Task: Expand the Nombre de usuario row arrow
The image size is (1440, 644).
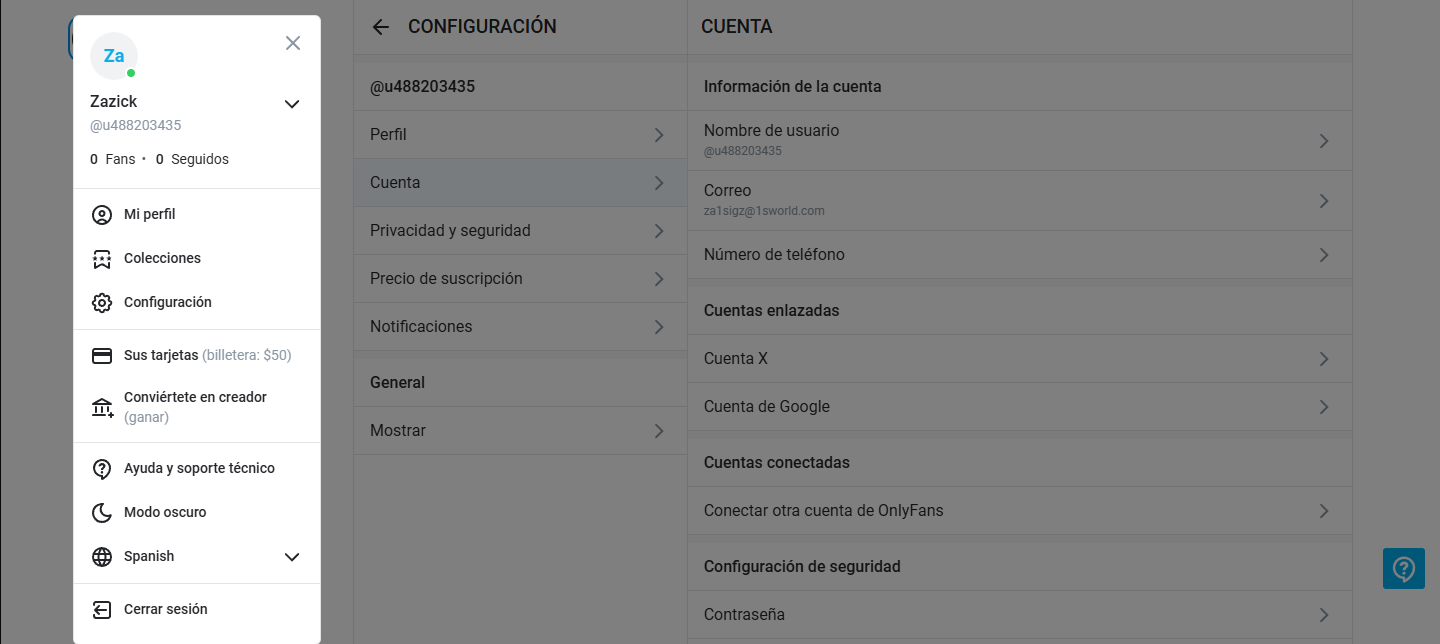Action: pyautogui.click(x=1324, y=141)
